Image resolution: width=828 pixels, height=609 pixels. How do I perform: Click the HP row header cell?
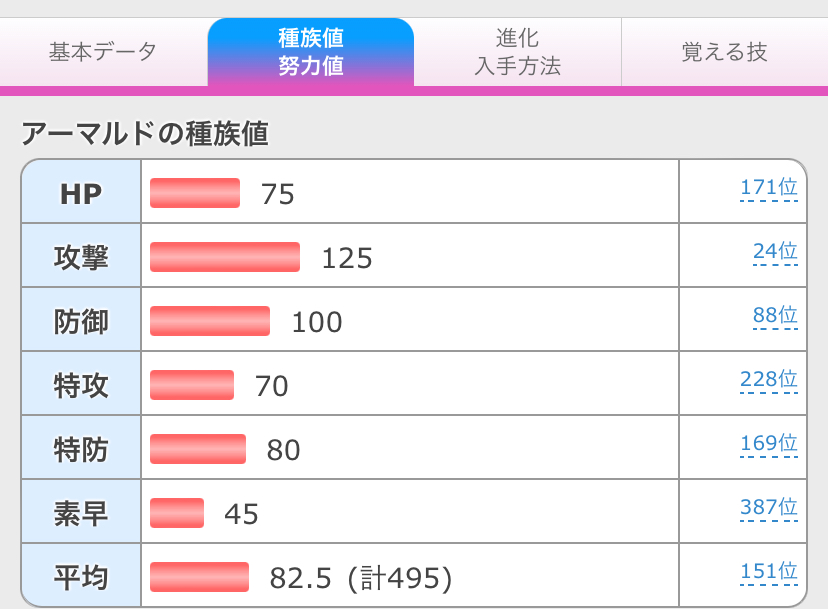pyautogui.click(x=81, y=193)
